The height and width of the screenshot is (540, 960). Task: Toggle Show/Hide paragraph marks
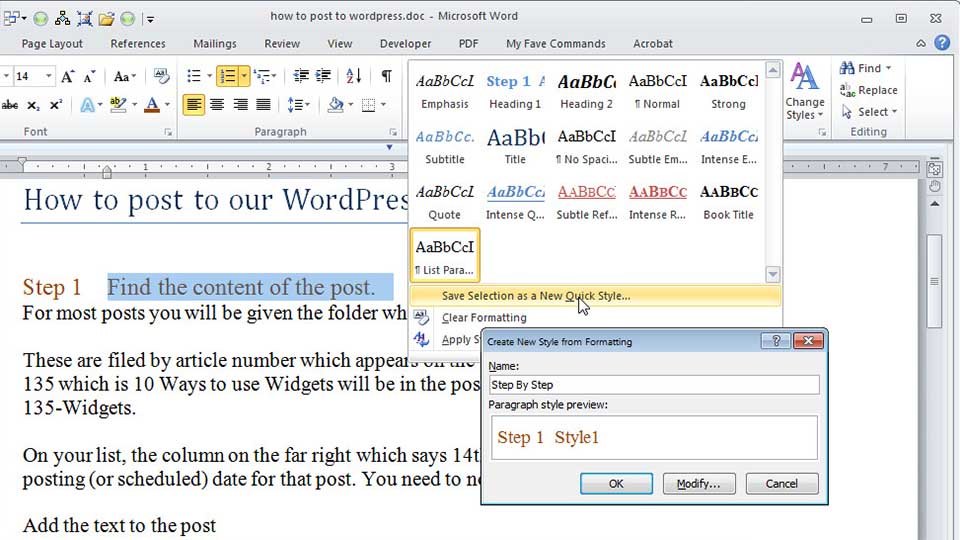coord(386,77)
